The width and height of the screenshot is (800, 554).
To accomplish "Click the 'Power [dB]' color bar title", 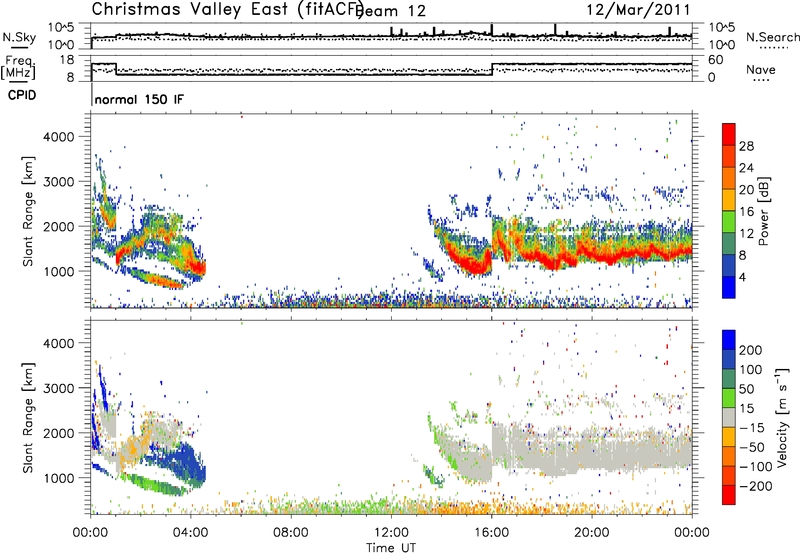I will [x=764, y=211].
